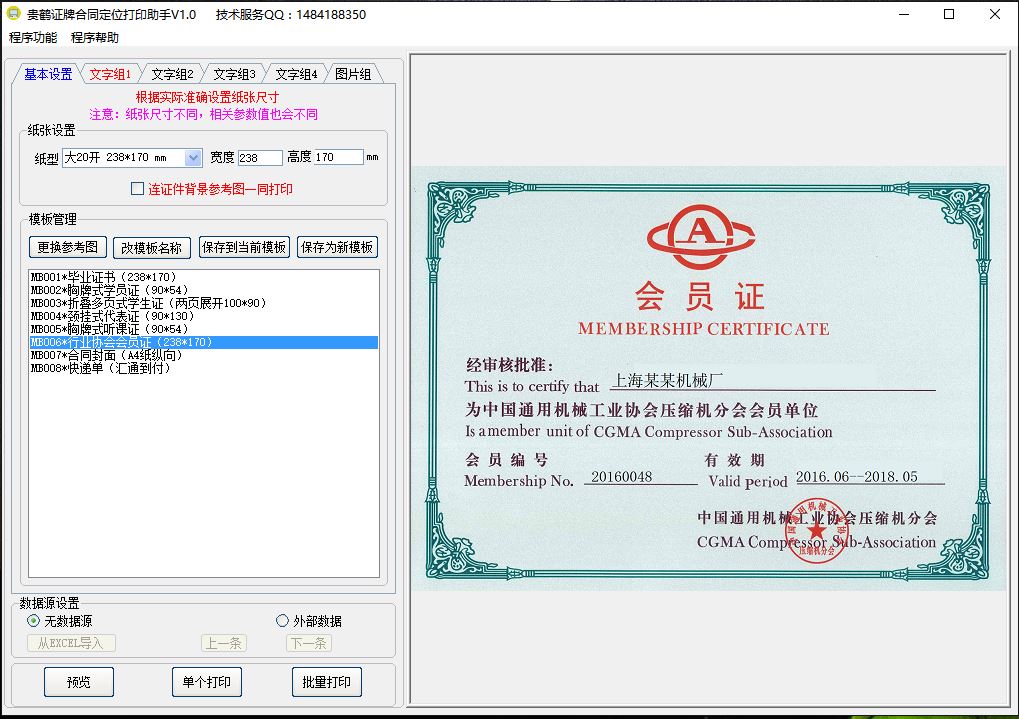Switch to the 文字组4 tab
This screenshot has height=719, width=1019.
coord(296,74)
